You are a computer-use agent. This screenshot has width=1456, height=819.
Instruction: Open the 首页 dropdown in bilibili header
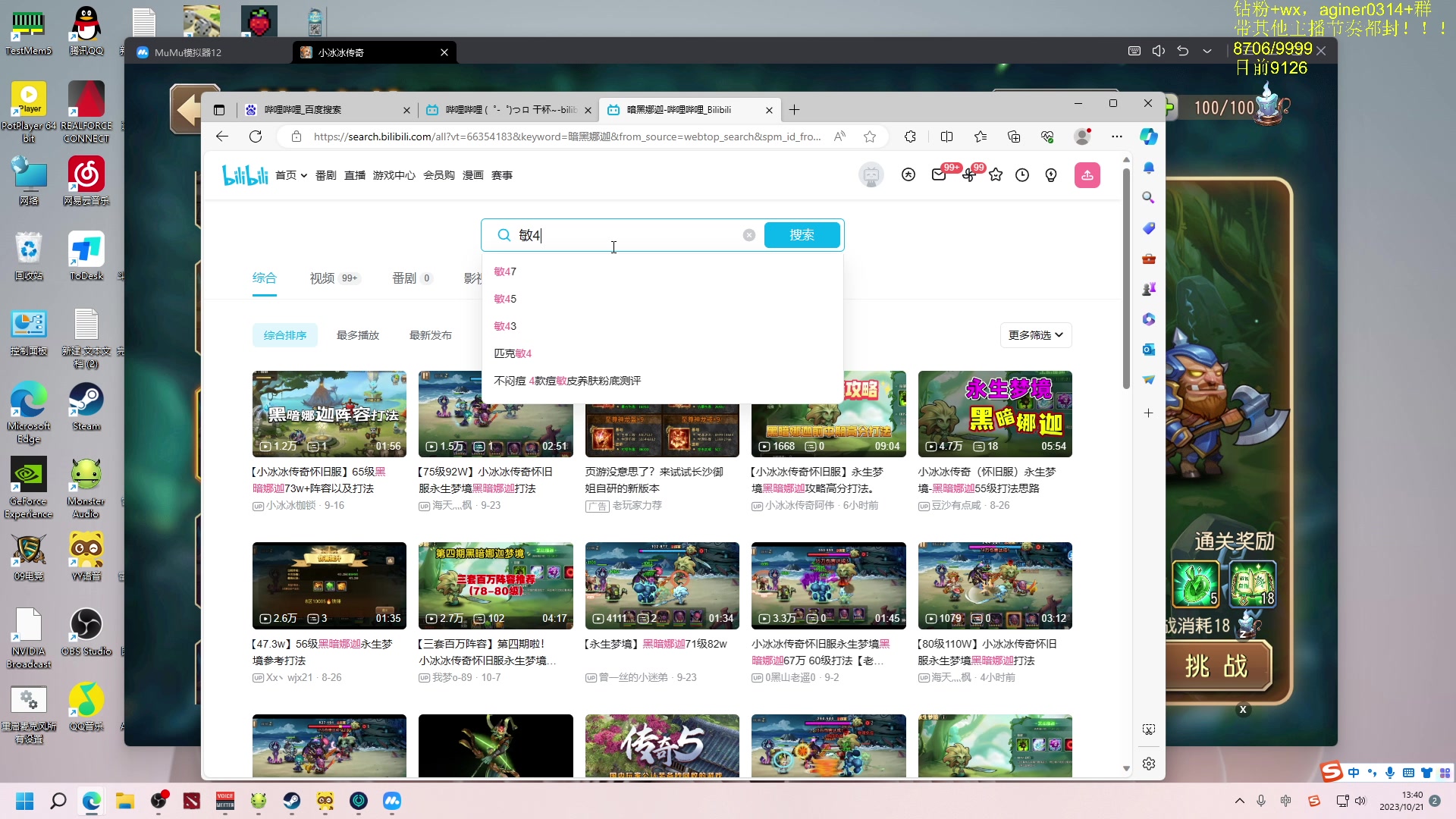291,175
